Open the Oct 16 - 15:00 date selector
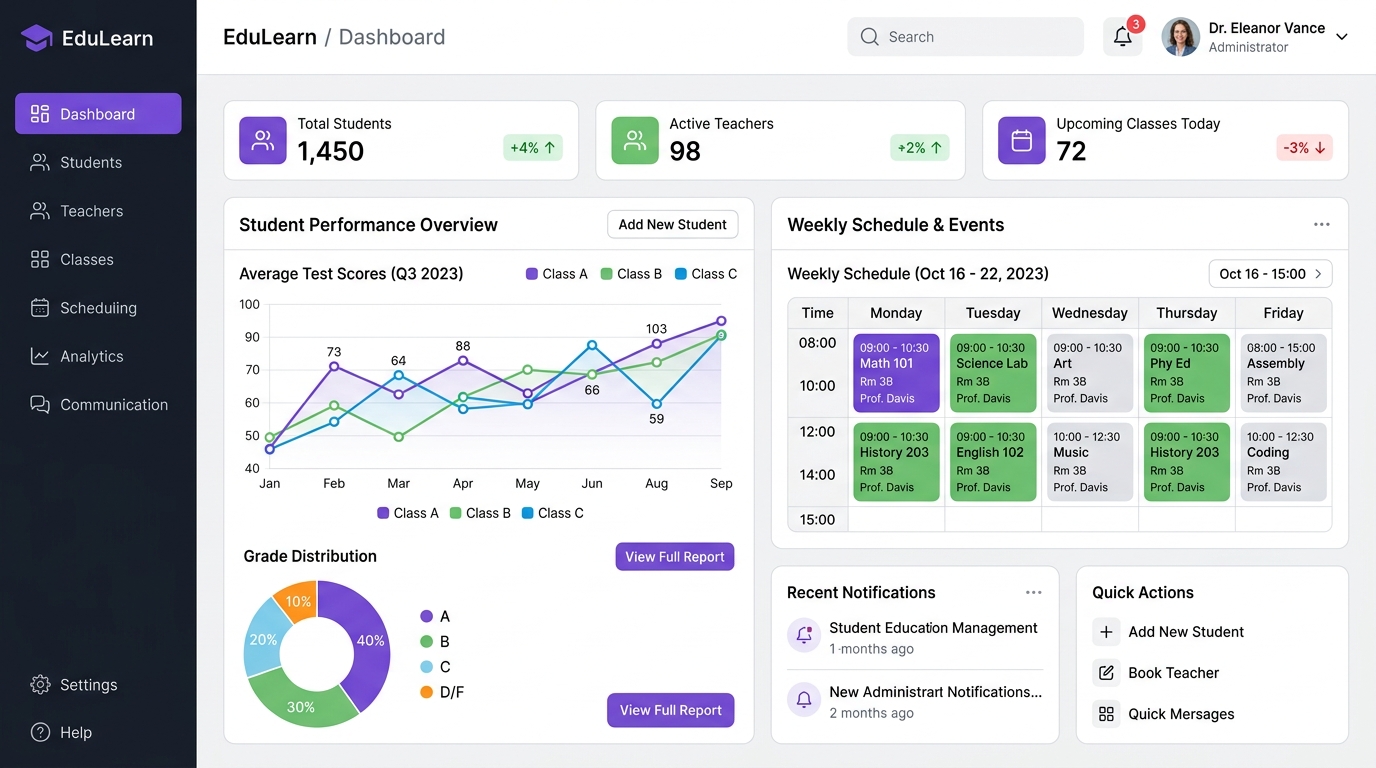The image size is (1376, 768). (1270, 274)
